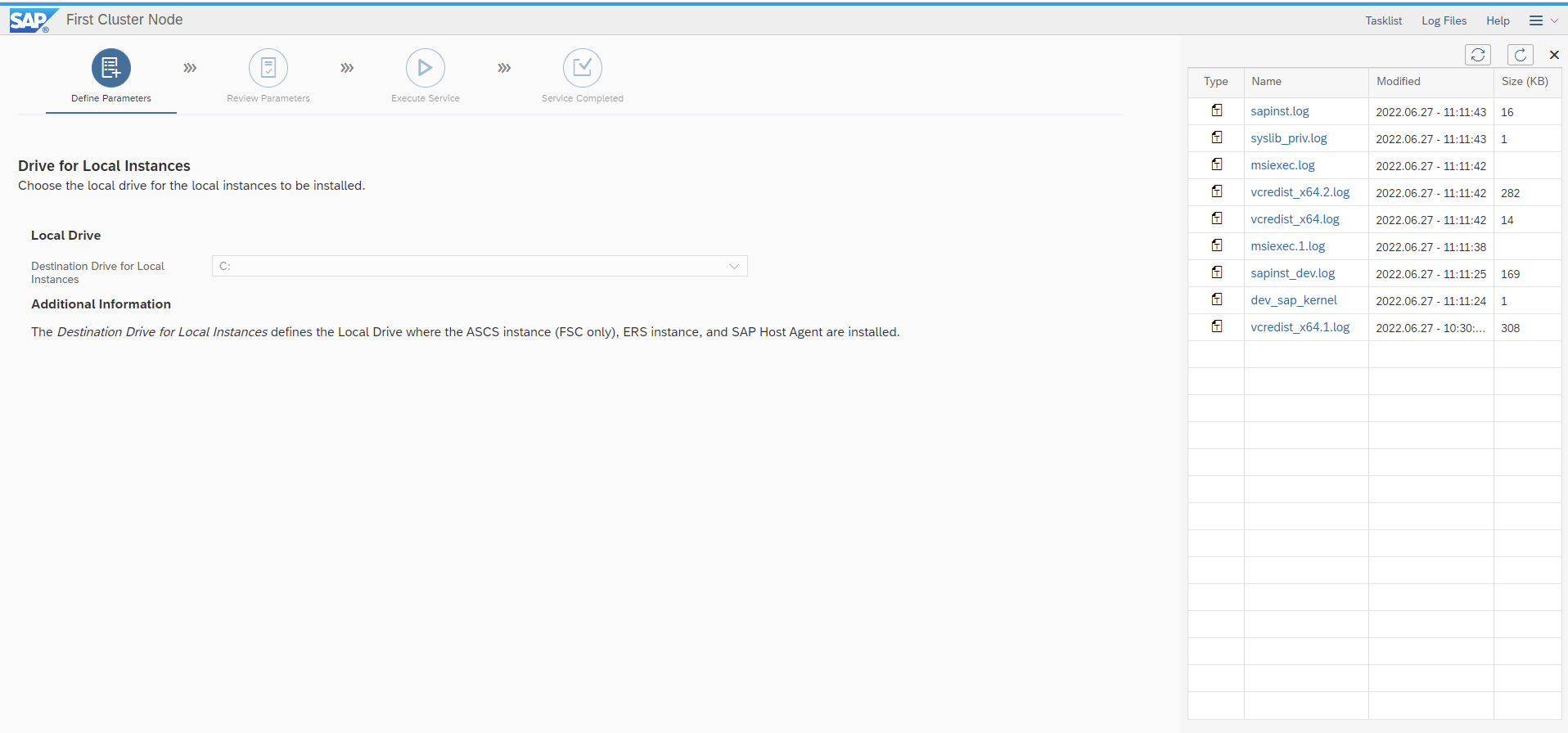Click file icon for sapinst_dev.log
Image resolution: width=1568 pixels, height=733 pixels.
click(x=1217, y=272)
